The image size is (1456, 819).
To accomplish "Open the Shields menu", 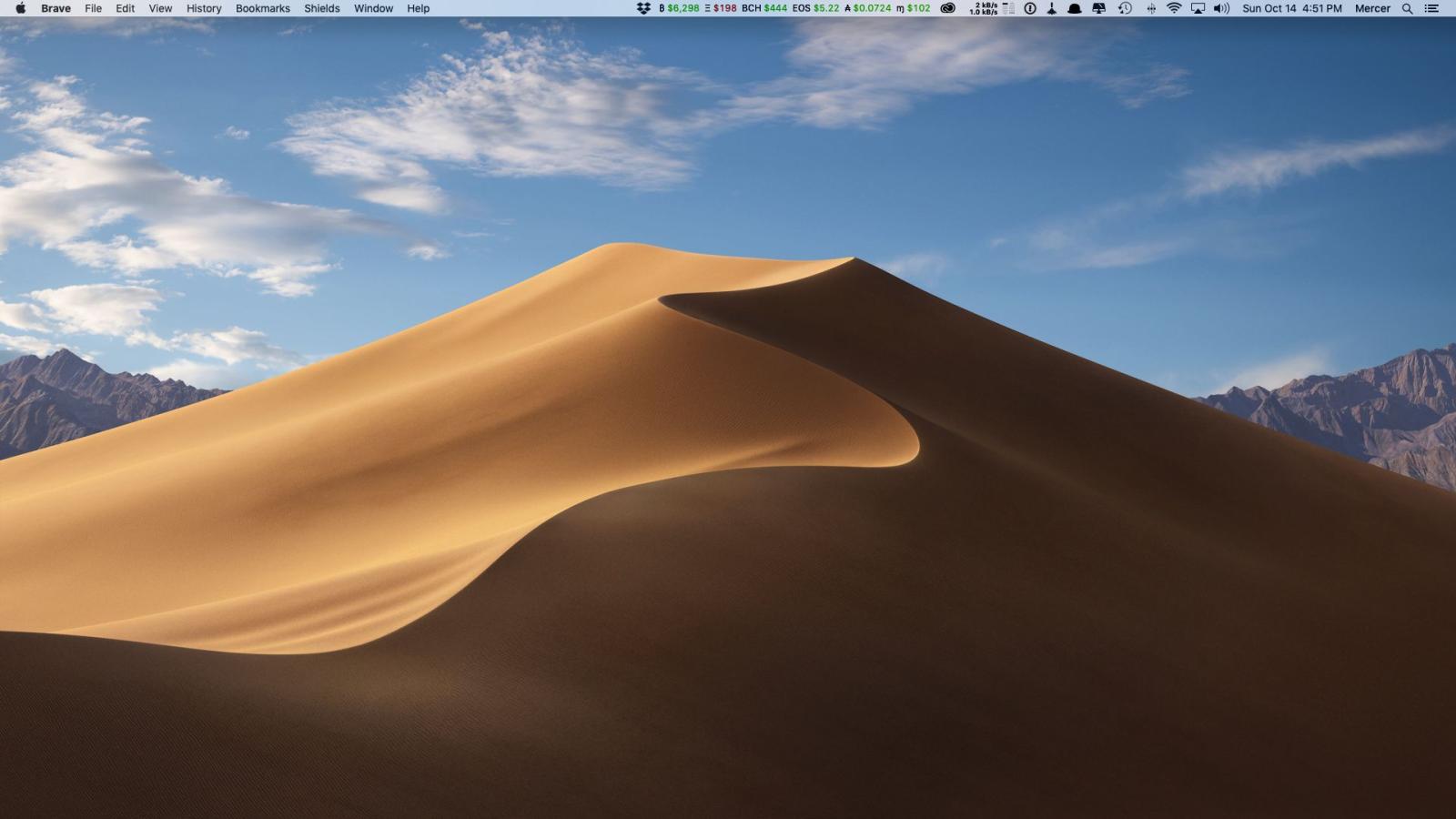I will coord(322,8).
